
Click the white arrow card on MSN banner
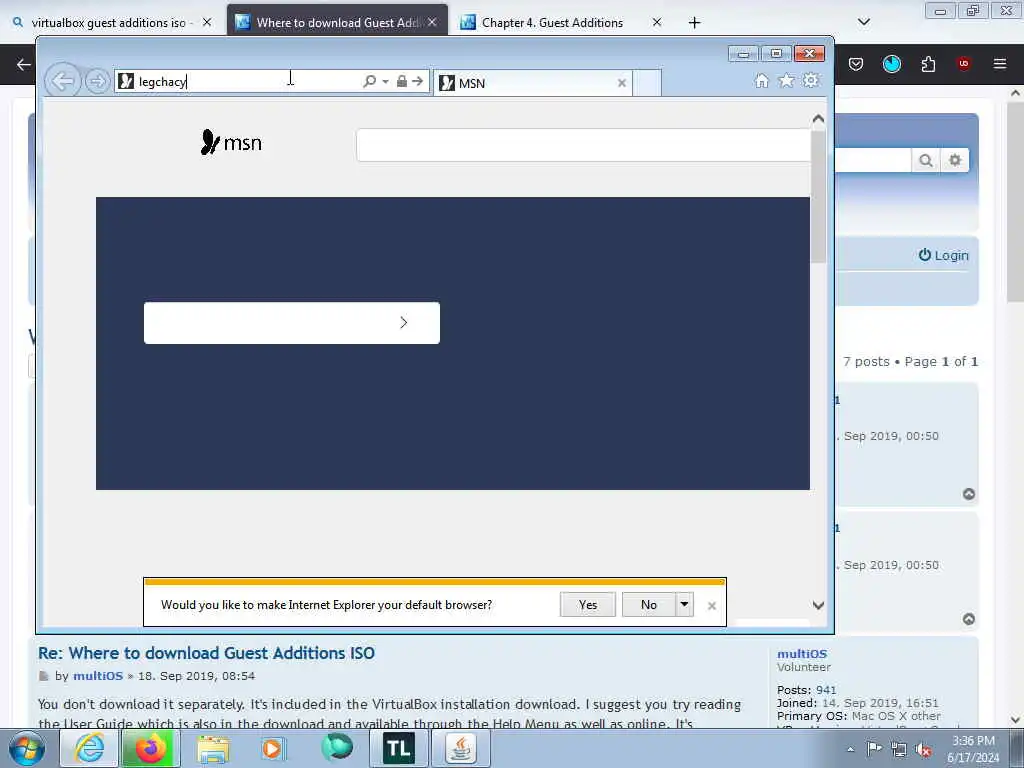pyautogui.click(x=292, y=323)
